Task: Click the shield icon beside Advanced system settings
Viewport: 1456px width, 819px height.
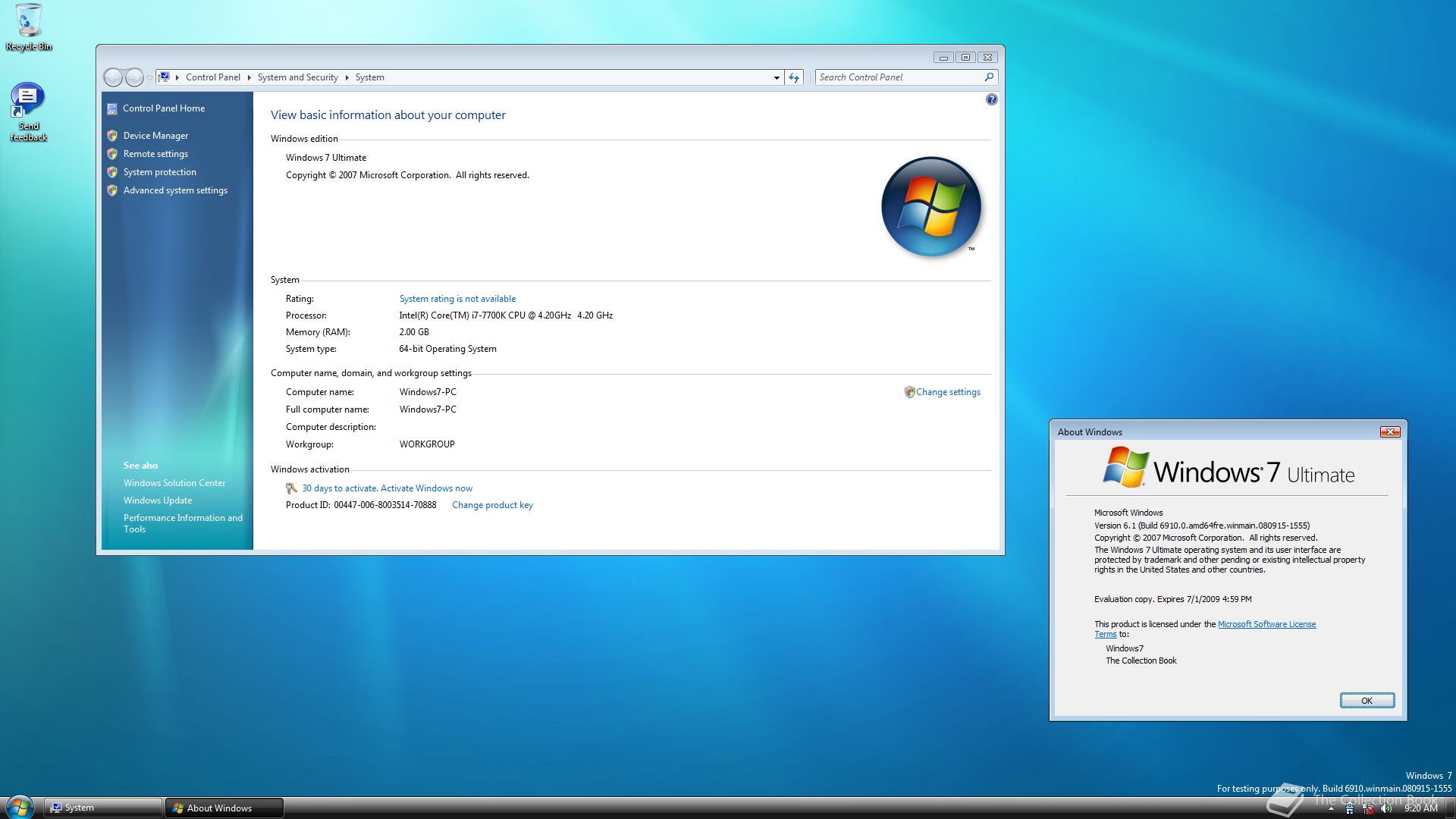Action: [x=112, y=190]
